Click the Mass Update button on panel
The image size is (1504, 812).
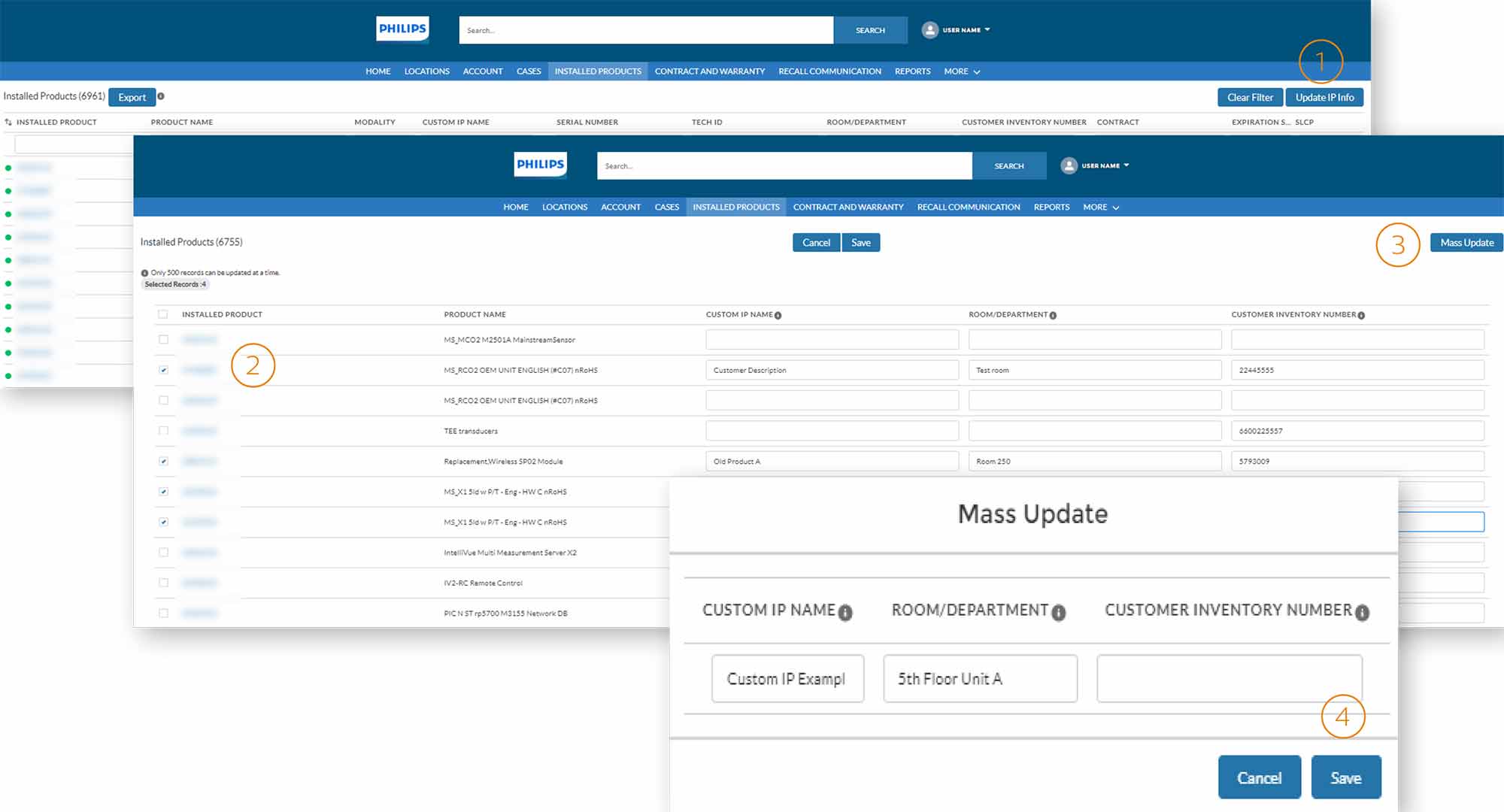[x=1467, y=243]
